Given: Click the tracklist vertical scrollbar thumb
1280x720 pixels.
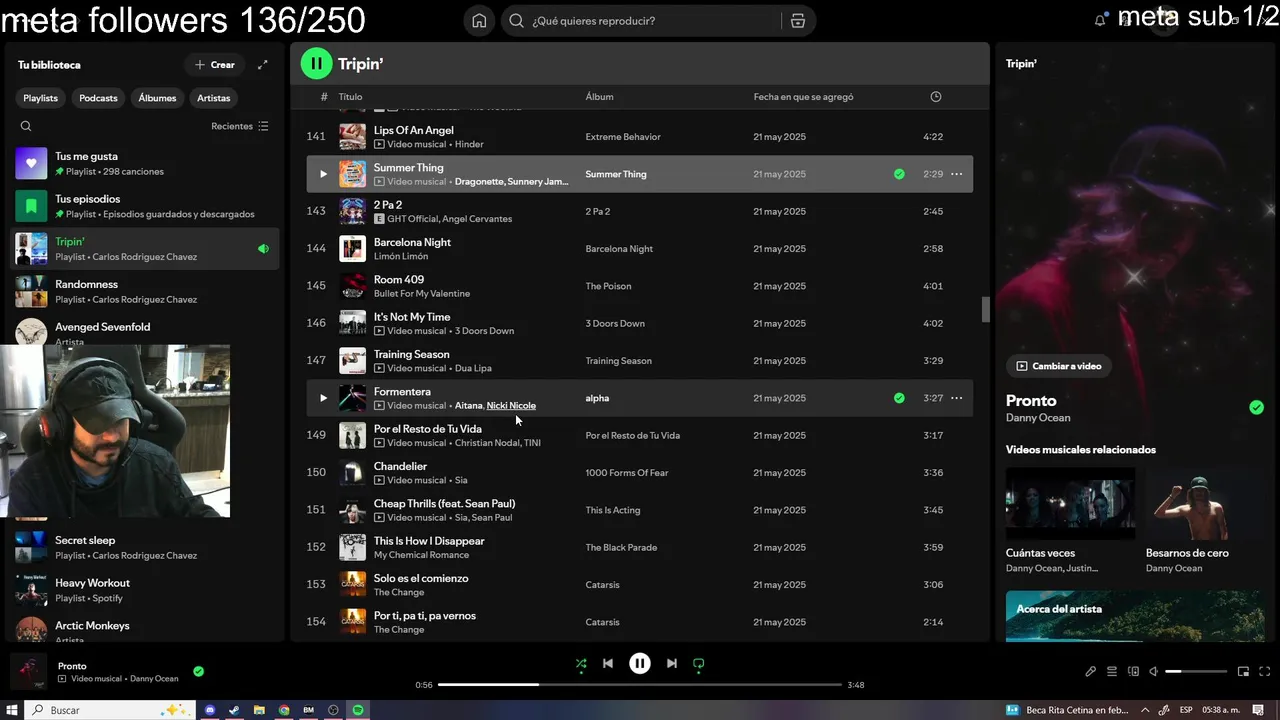Looking at the screenshot, I should tap(985, 310).
